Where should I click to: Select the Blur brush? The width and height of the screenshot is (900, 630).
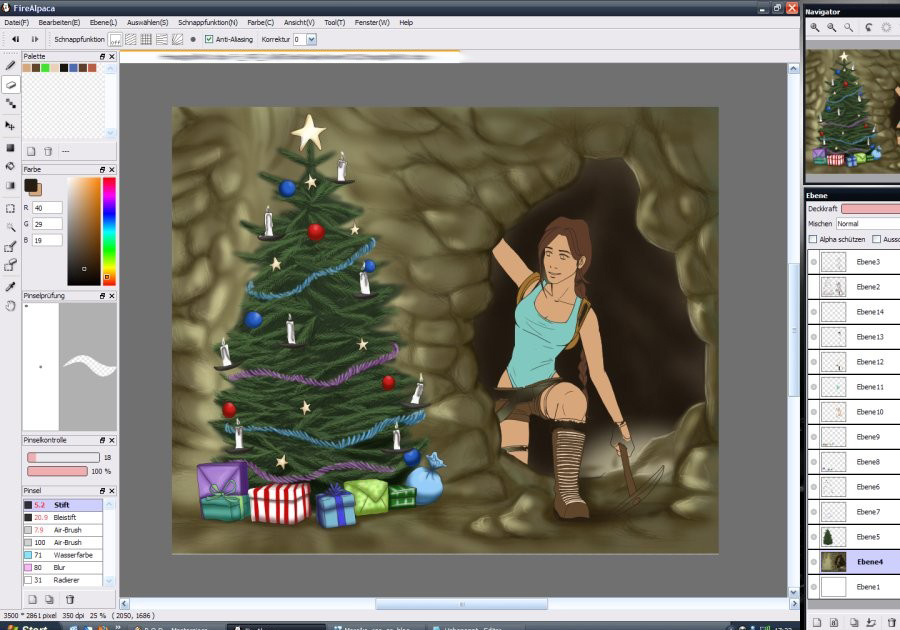(63, 568)
